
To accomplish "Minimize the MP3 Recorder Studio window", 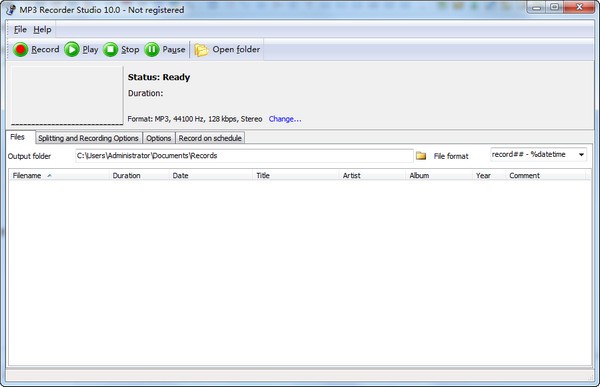I will [536, 7].
